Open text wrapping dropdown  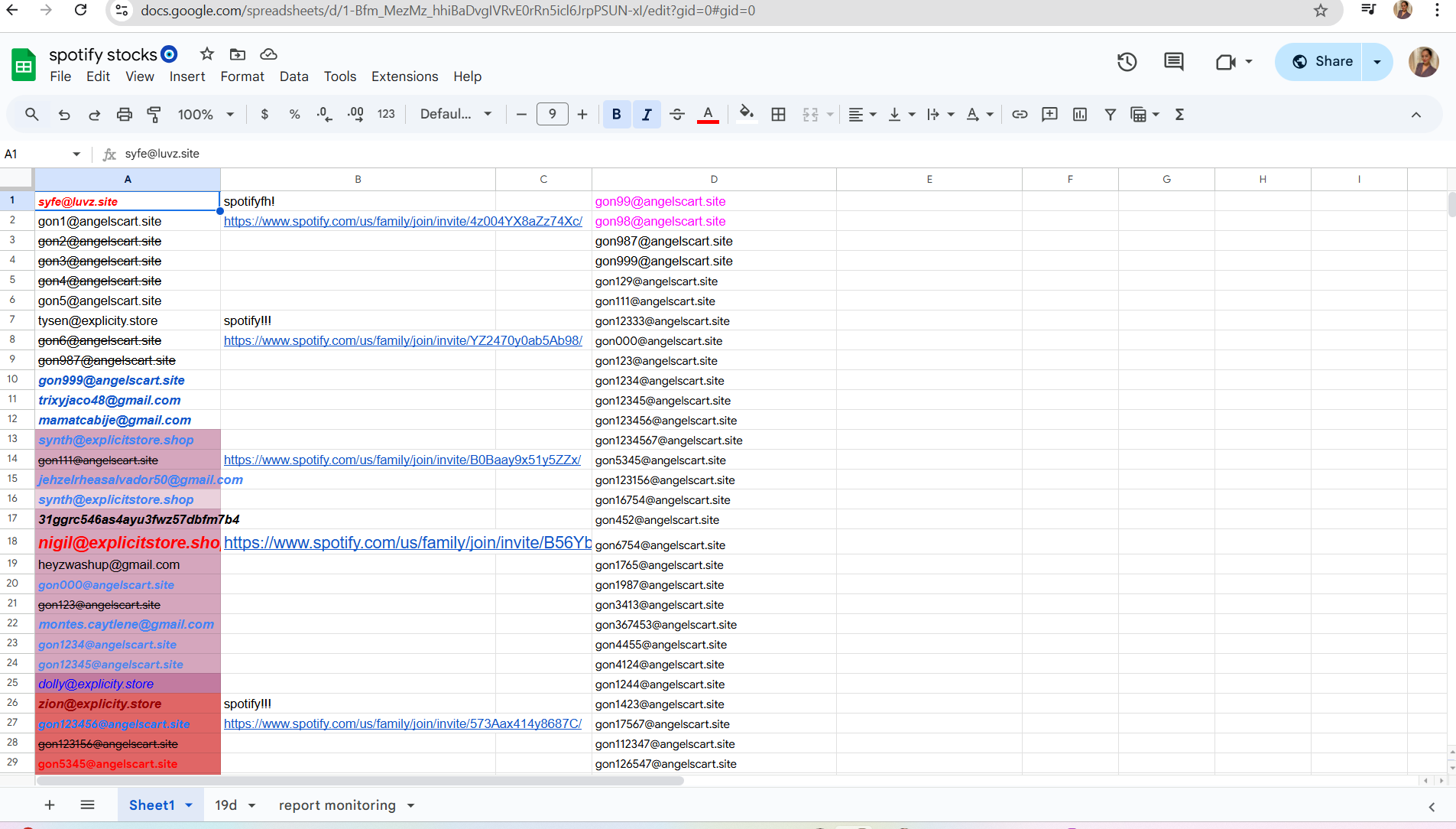click(x=941, y=115)
